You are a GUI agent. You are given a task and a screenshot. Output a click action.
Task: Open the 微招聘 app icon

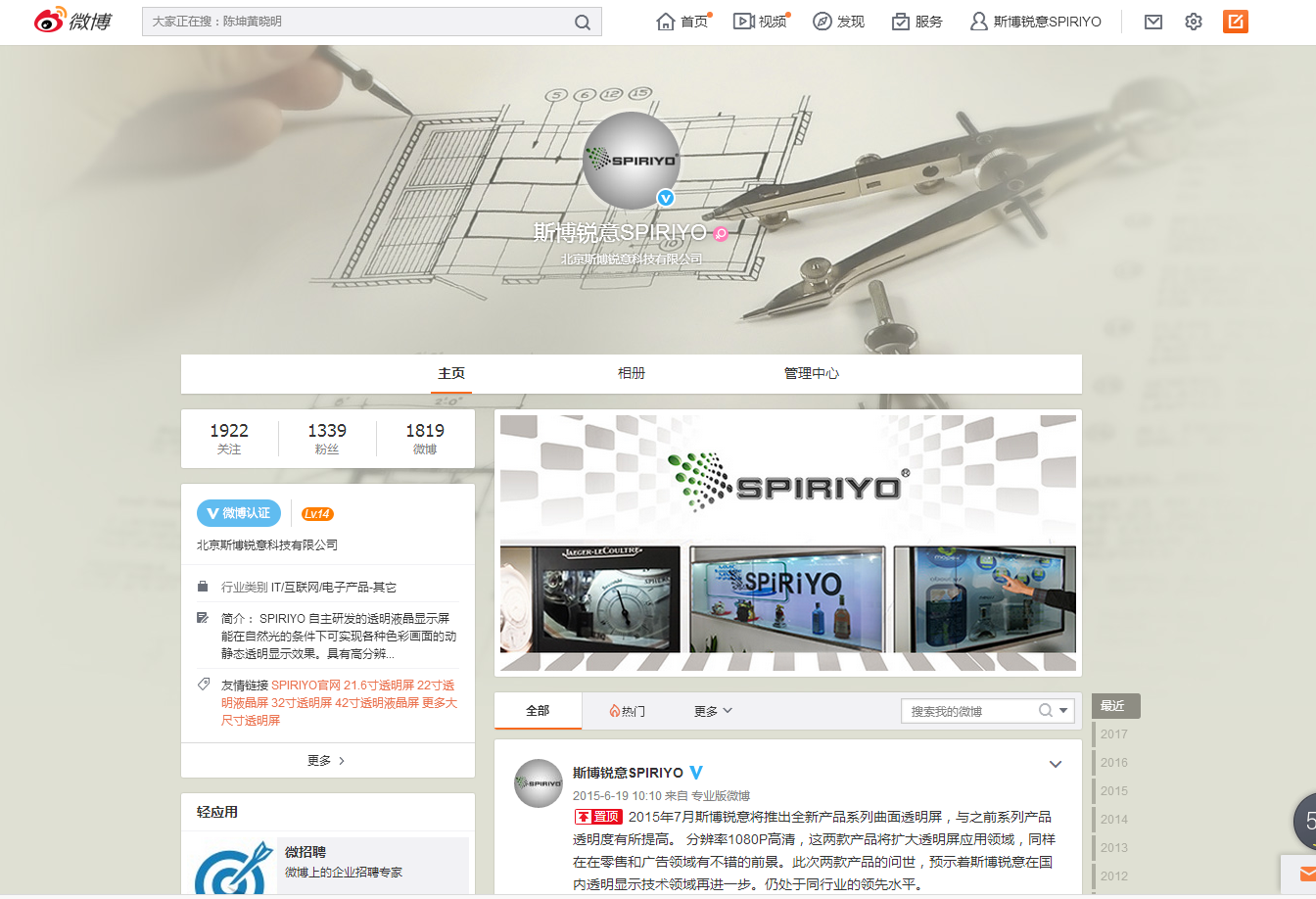point(233,868)
